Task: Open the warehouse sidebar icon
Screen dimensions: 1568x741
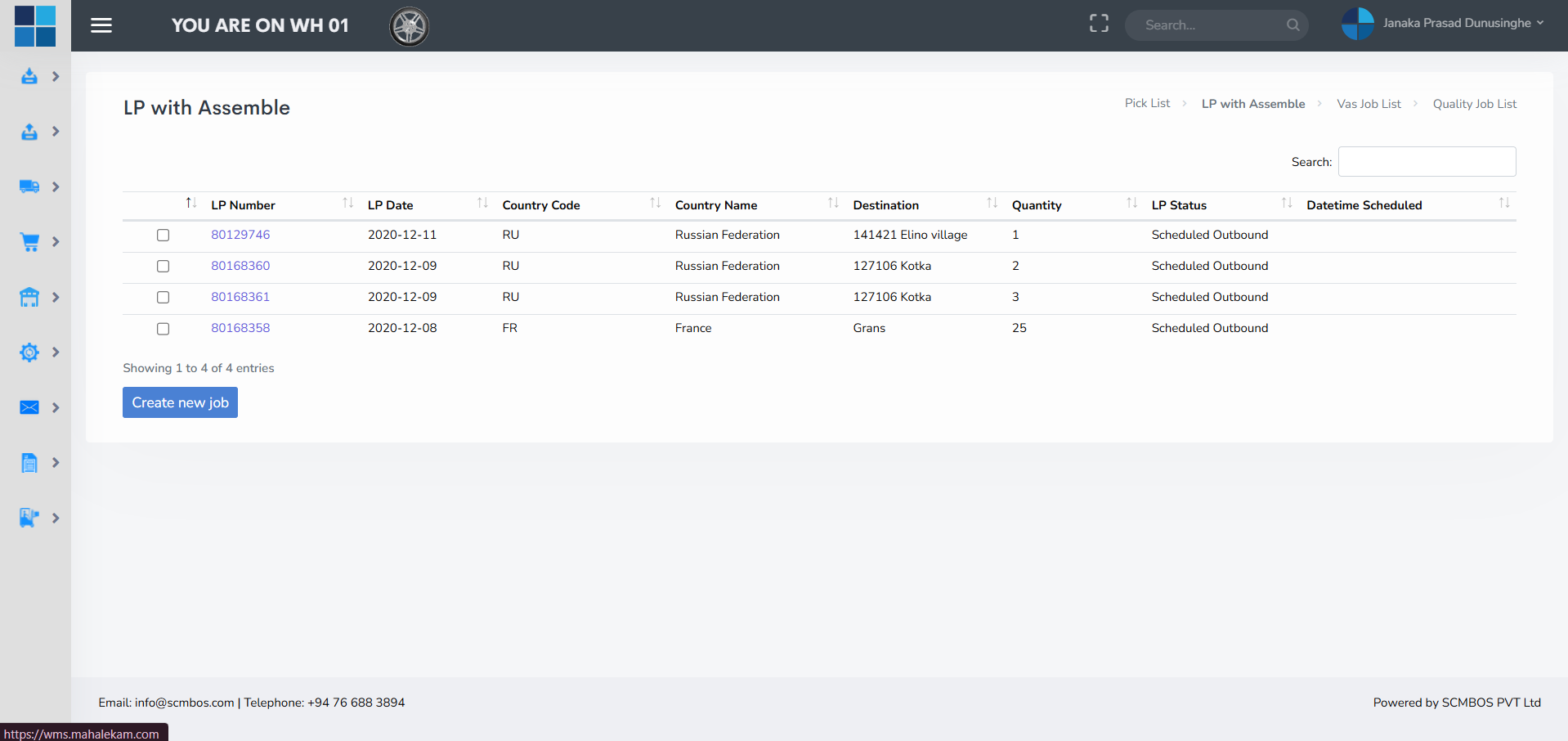Action: tap(29, 297)
